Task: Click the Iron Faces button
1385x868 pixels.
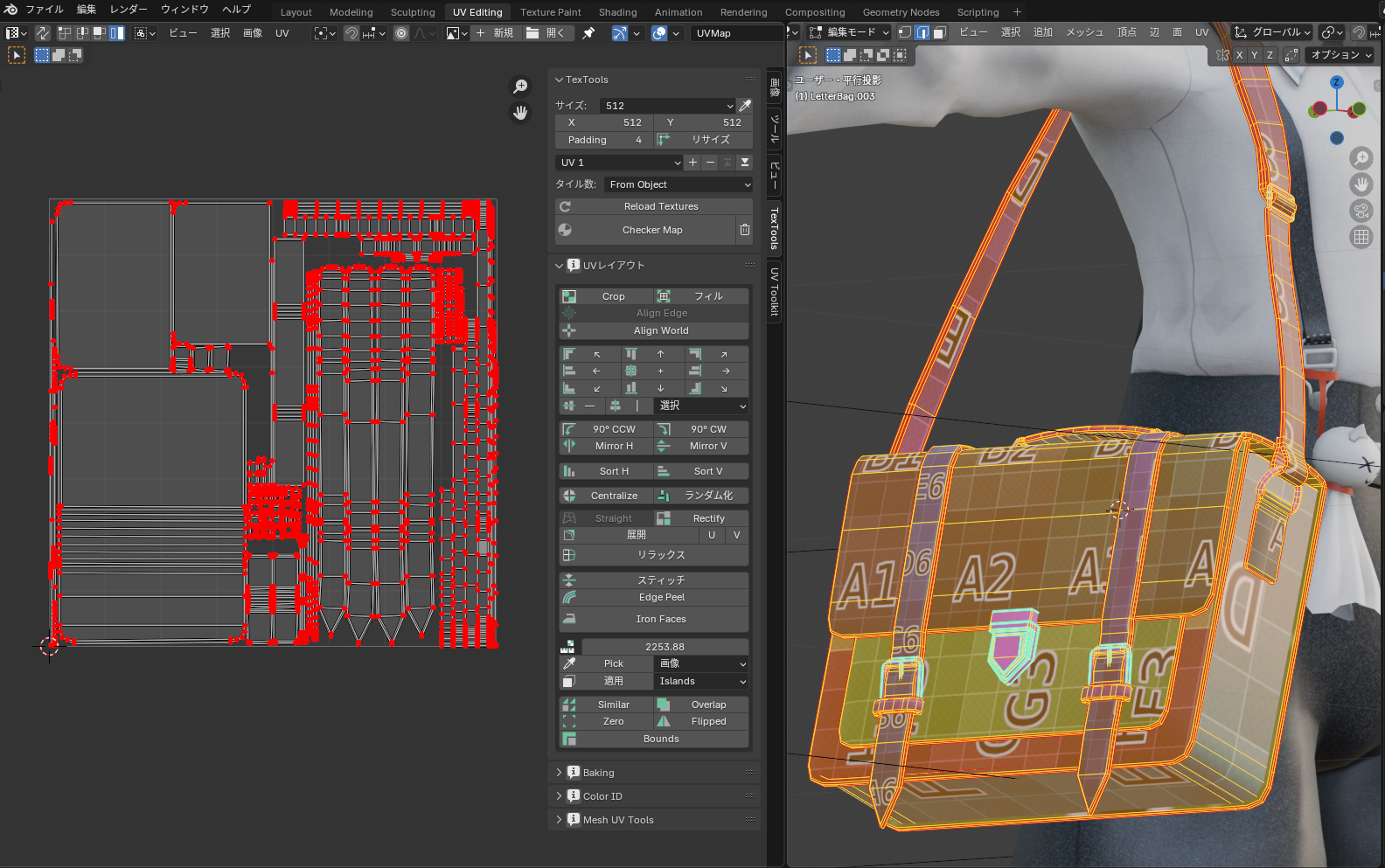Action: pos(661,619)
